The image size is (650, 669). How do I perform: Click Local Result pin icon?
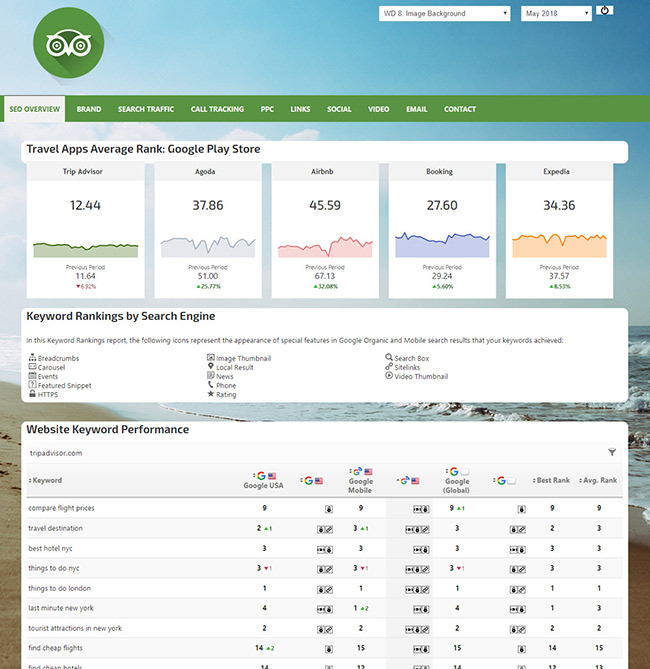(x=210, y=366)
